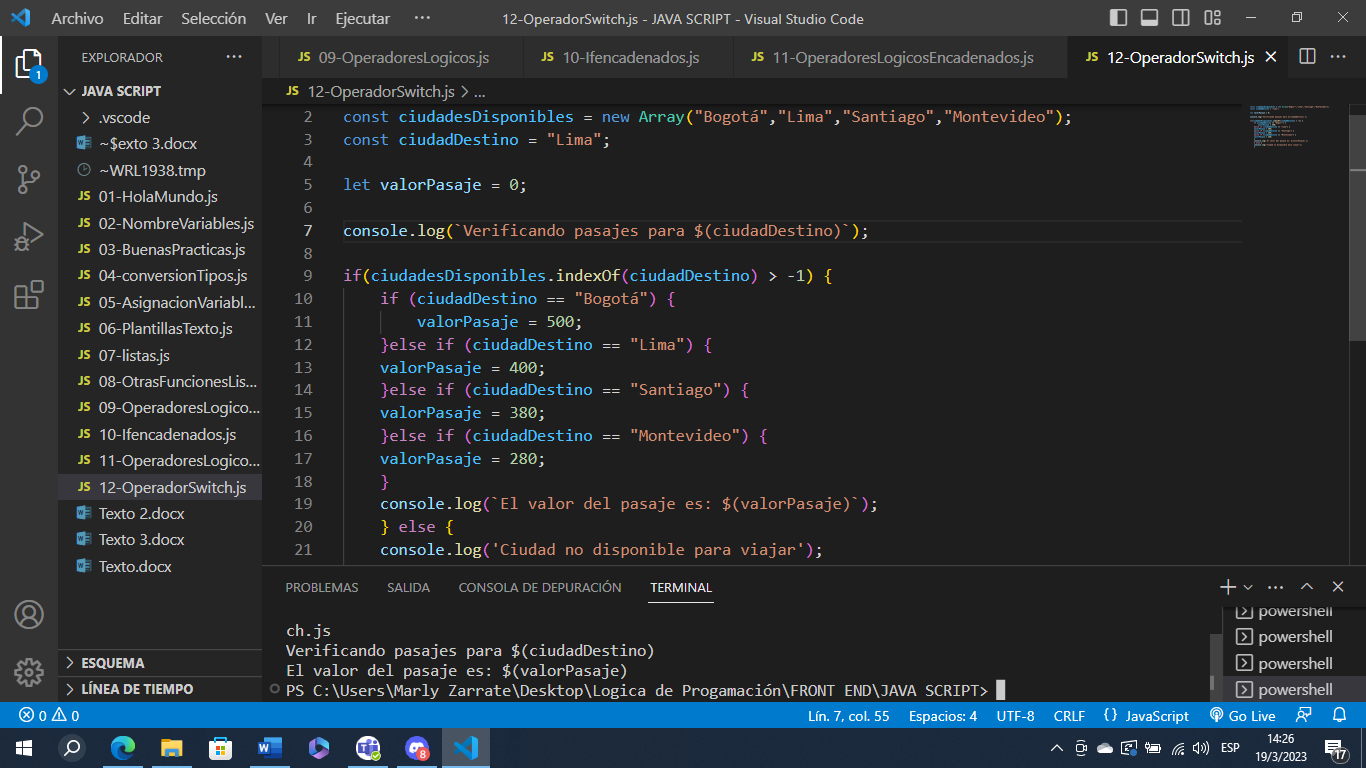
Task: Open Customize Layout icon
Action: click(1213, 18)
